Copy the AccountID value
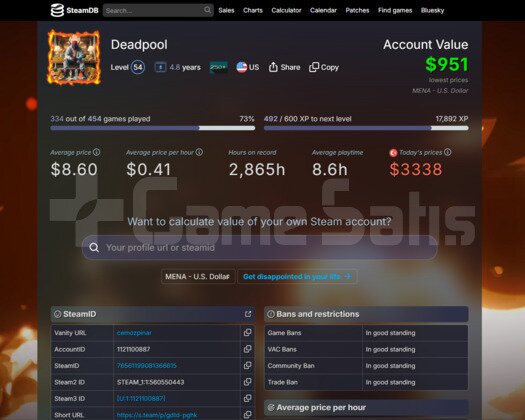This screenshot has width=525, height=420. (x=247, y=349)
